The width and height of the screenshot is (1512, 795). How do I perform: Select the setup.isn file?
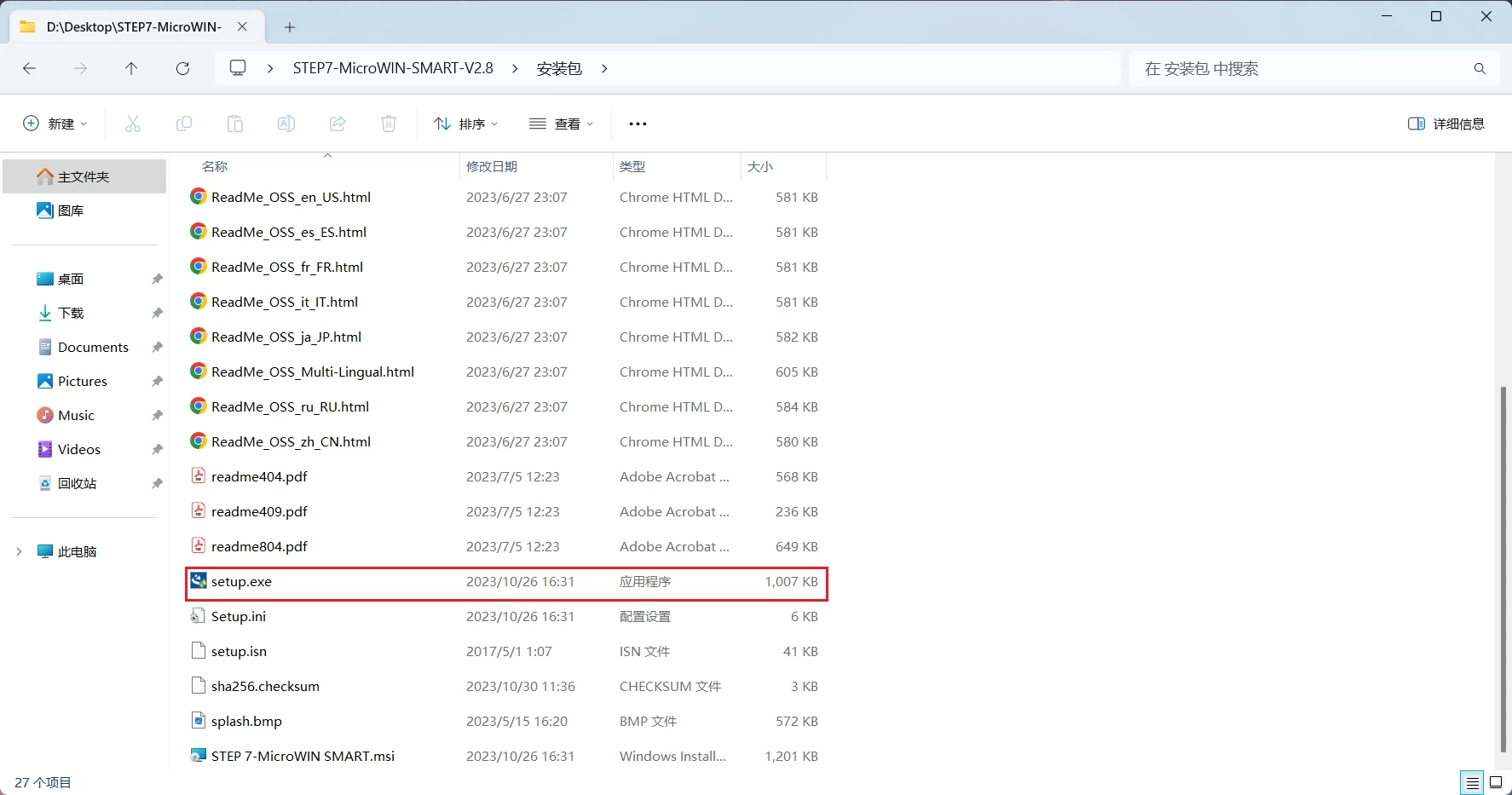point(506,652)
